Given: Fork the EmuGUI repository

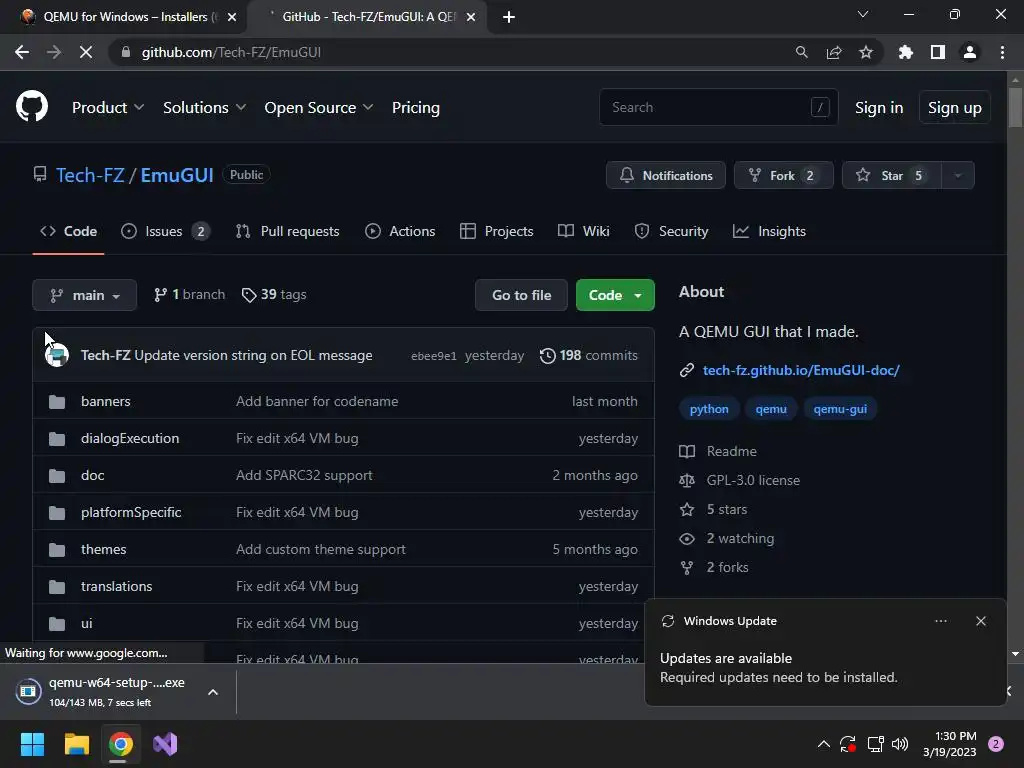Looking at the screenshot, I should 784,175.
